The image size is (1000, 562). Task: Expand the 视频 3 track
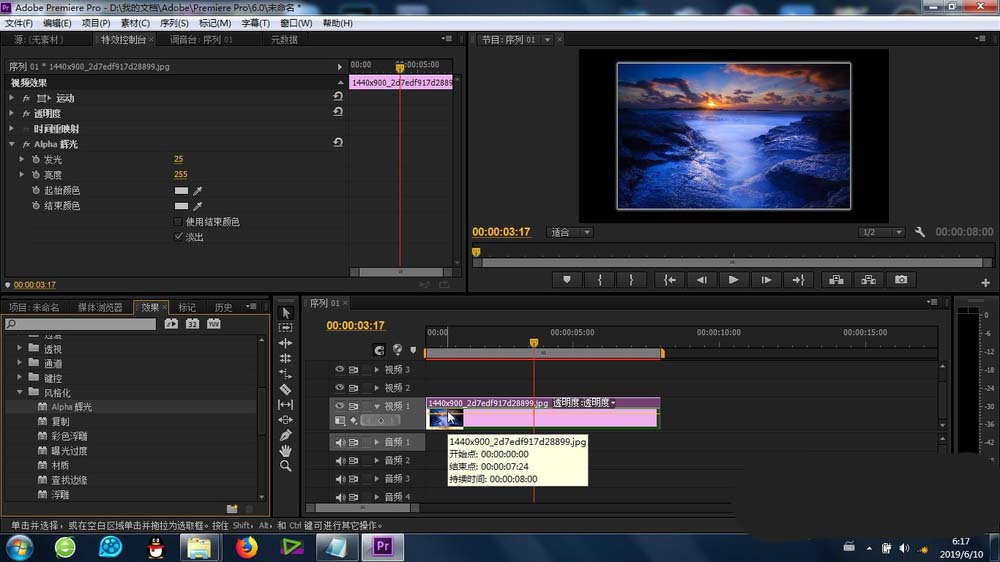tap(377, 369)
